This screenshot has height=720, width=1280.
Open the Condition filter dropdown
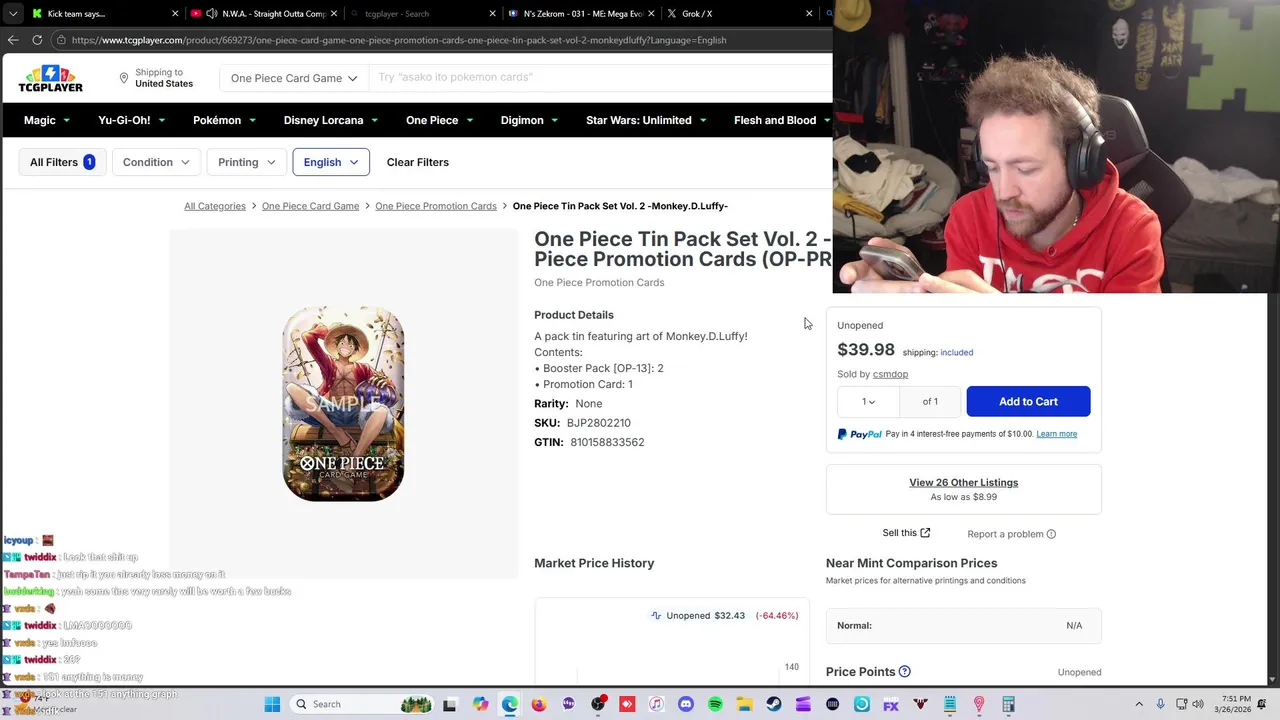coord(156,162)
